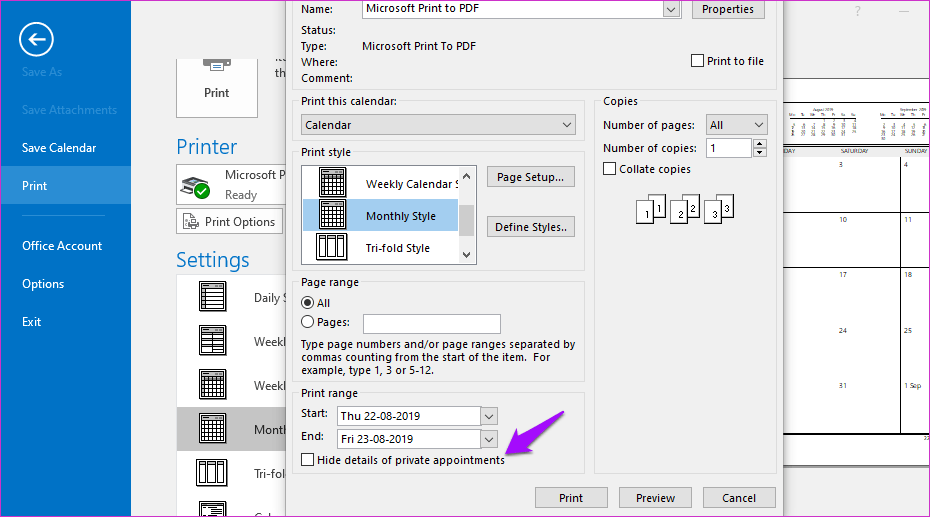Click the Number of copies field

(729, 148)
